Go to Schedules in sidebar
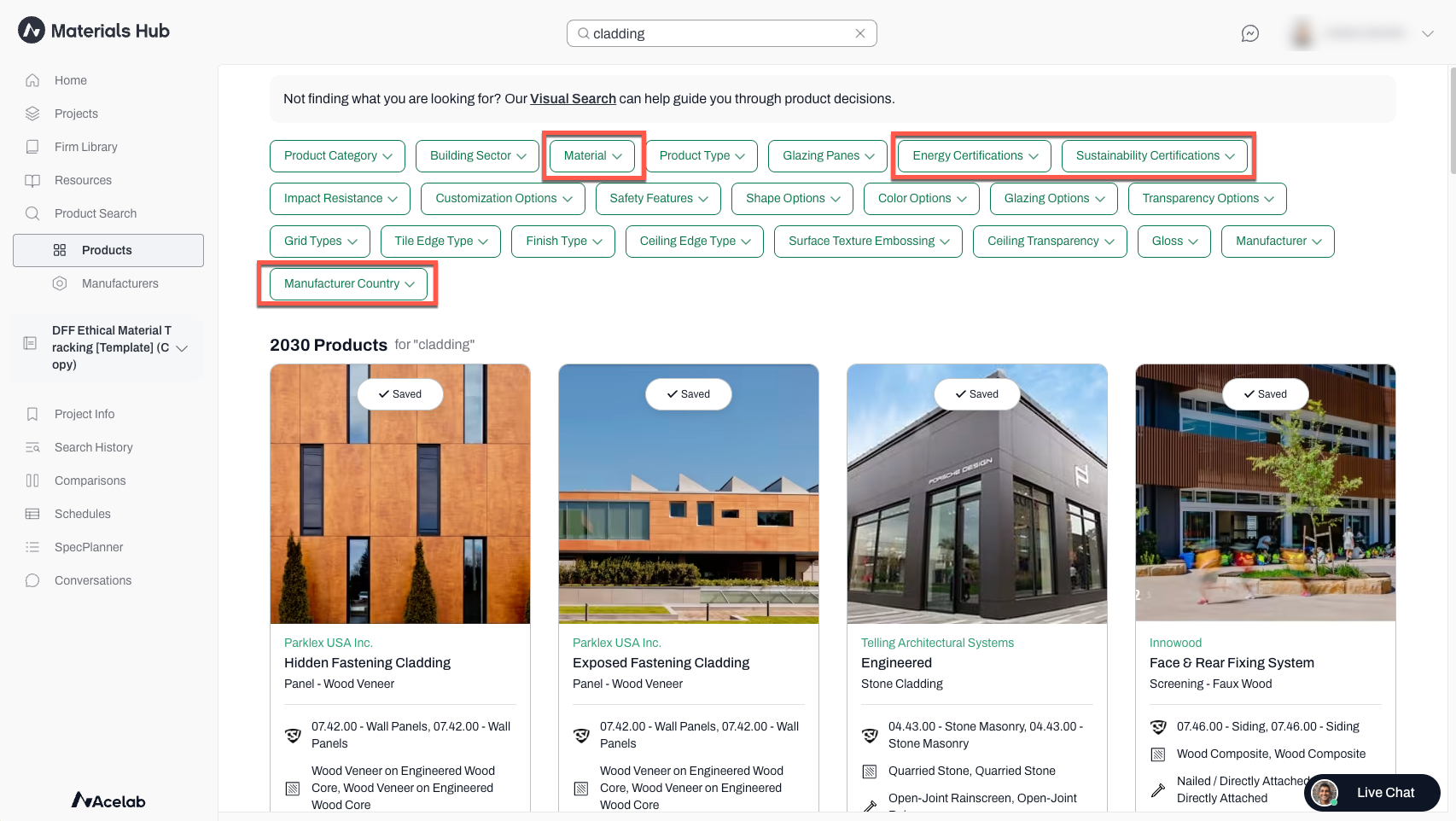This screenshot has width=1456, height=821. (x=82, y=514)
